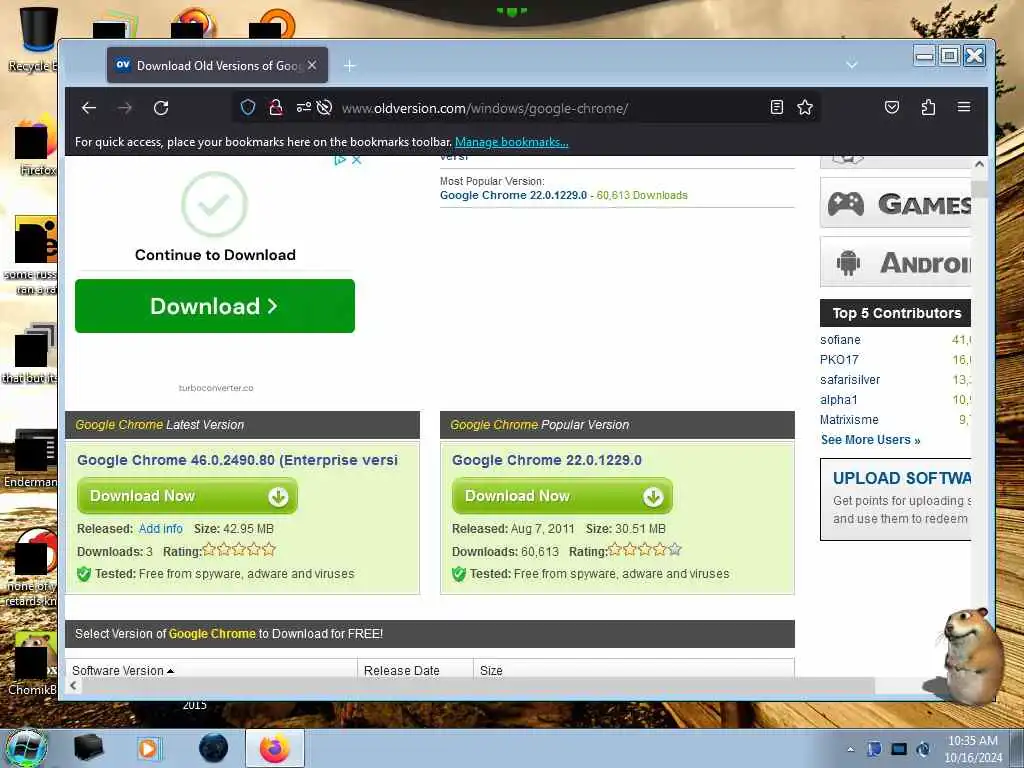The image size is (1024, 768).
Task: Click the insecure connection padlock icon
Action: pyautogui.click(x=276, y=107)
